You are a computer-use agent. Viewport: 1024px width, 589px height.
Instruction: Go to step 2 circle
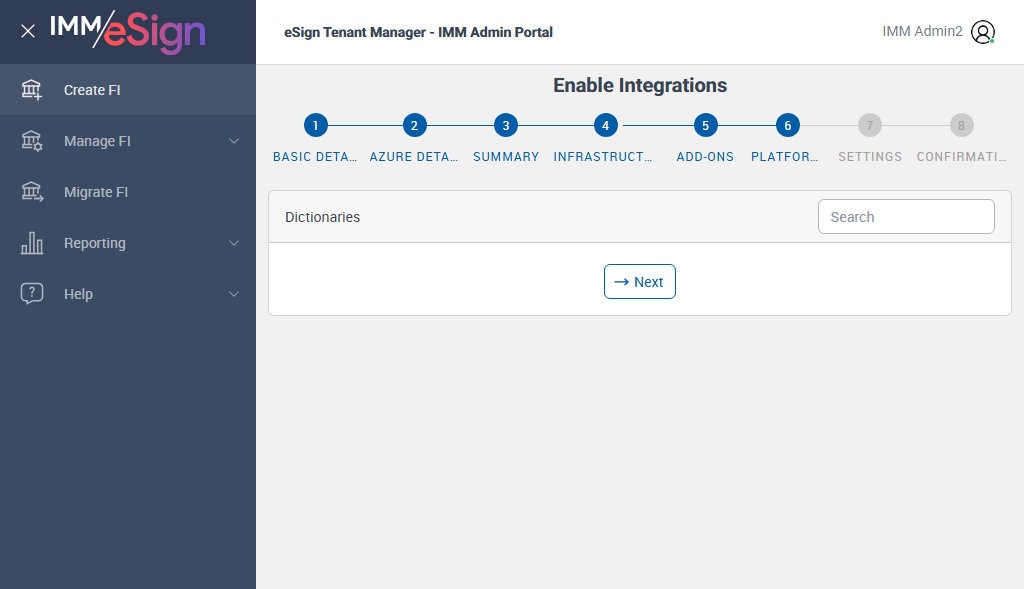[414, 125]
